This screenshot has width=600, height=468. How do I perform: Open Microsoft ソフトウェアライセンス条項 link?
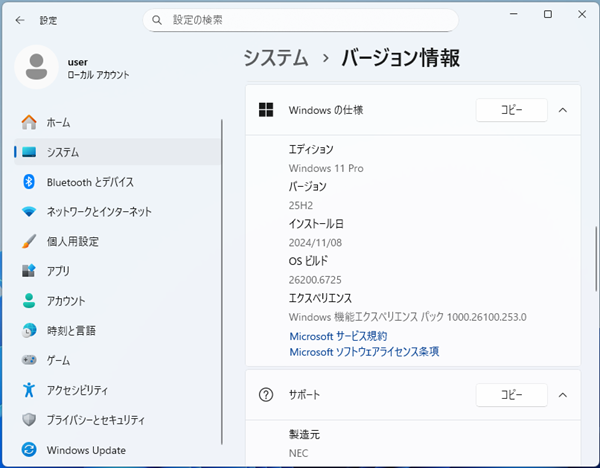click(x=364, y=352)
